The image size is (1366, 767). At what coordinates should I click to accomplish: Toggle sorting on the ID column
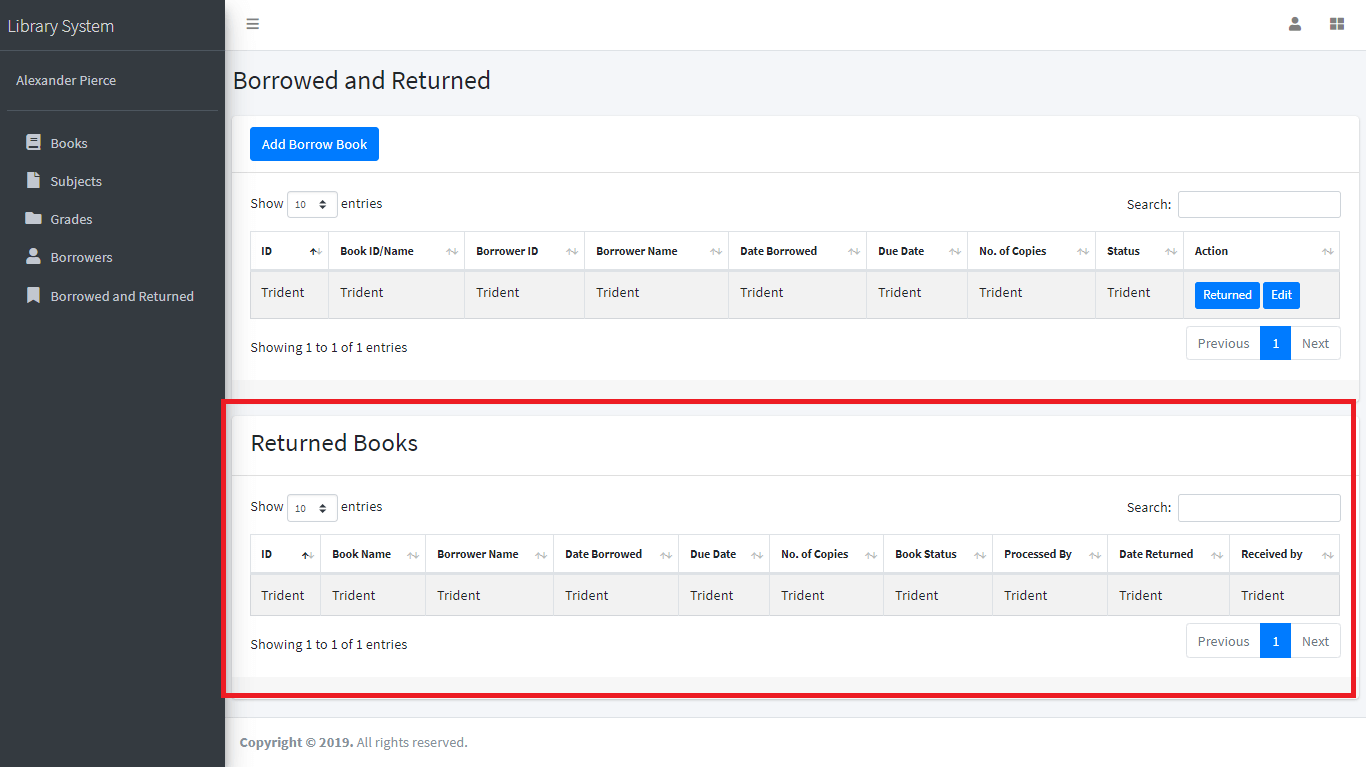pyautogui.click(x=288, y=250)
